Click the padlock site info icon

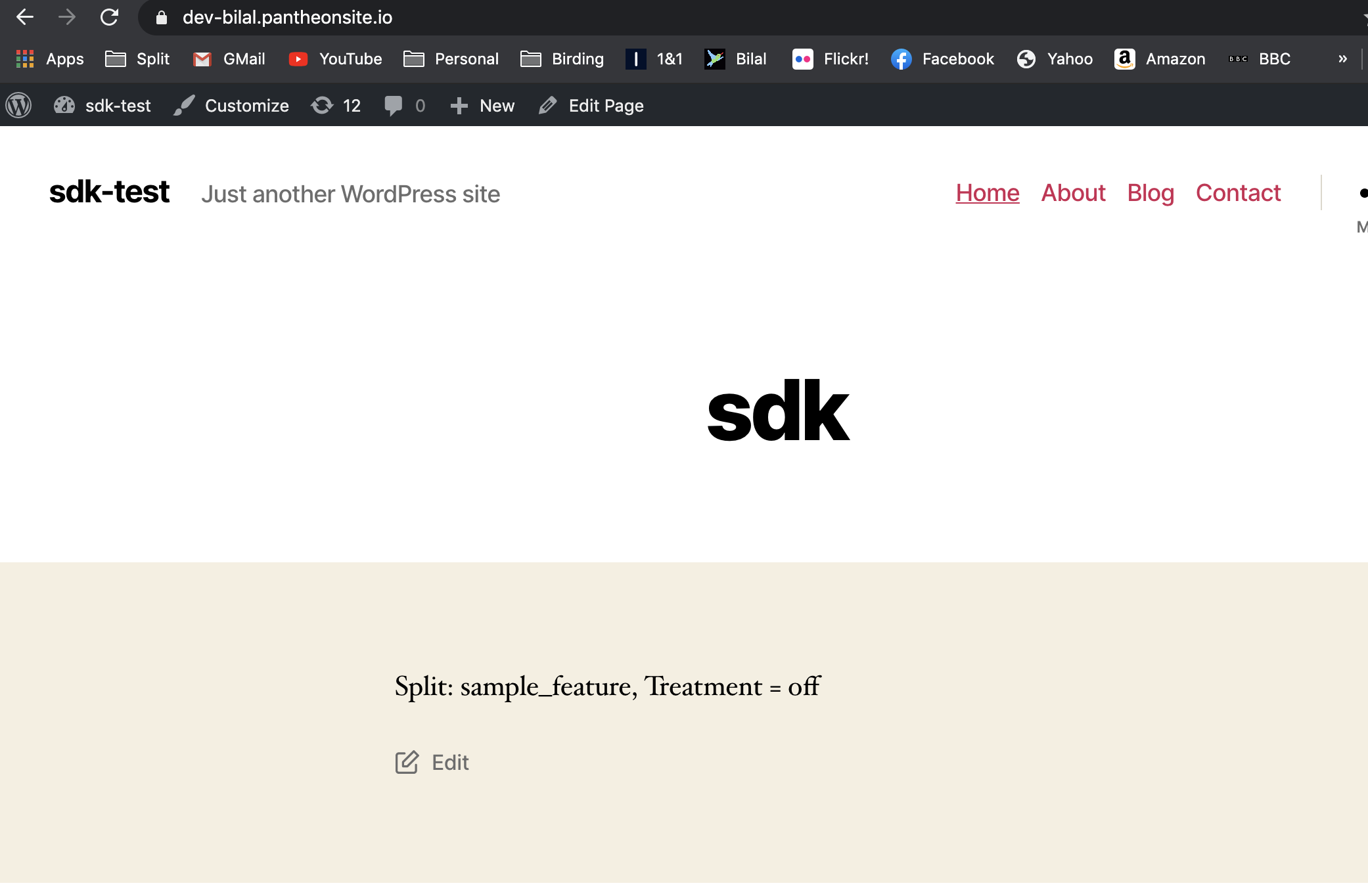point(161,18)
